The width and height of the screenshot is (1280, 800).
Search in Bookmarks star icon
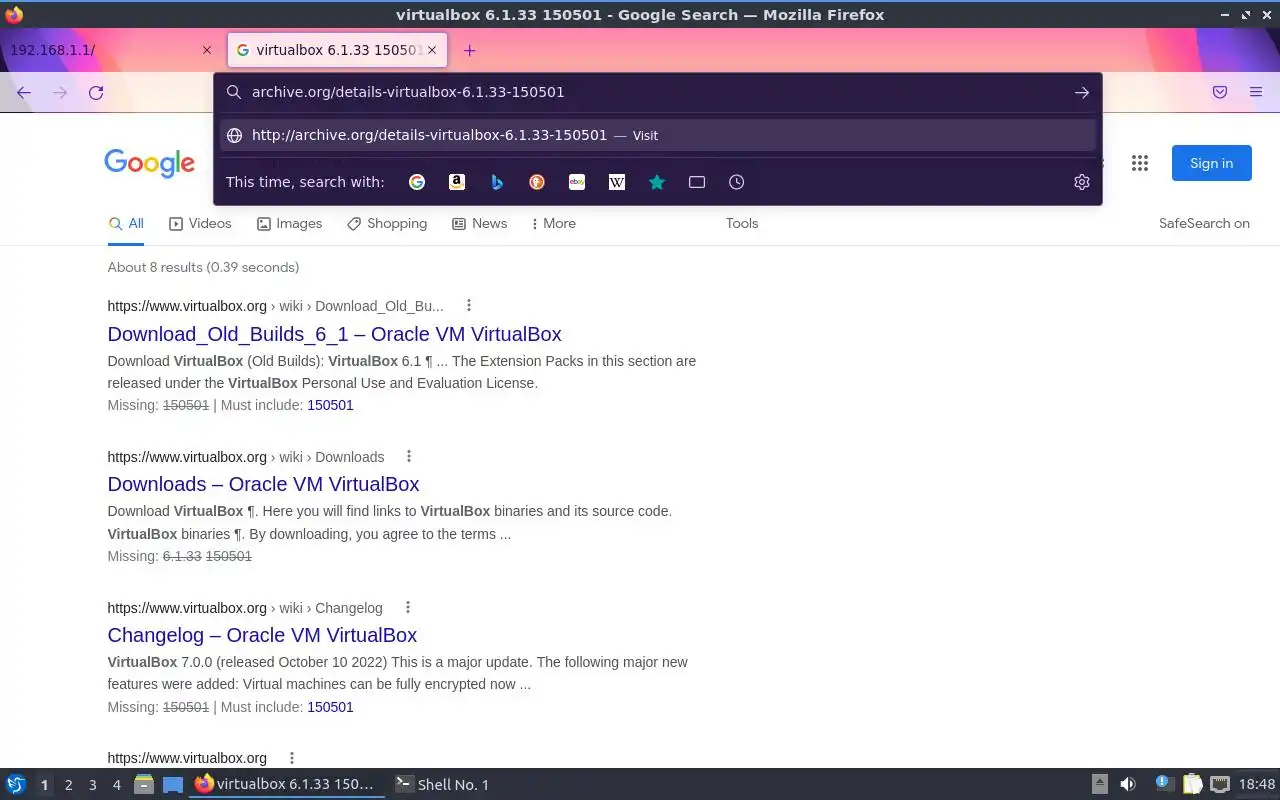(657, 182)
